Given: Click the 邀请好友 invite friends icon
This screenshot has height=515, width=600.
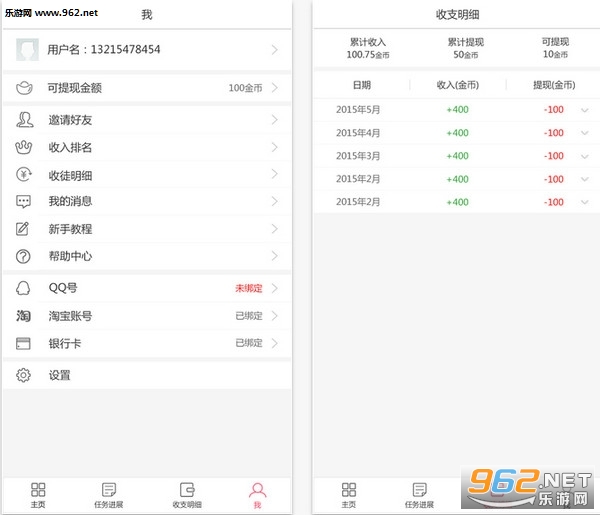Looking at the screenshot, I should point(24,120).
